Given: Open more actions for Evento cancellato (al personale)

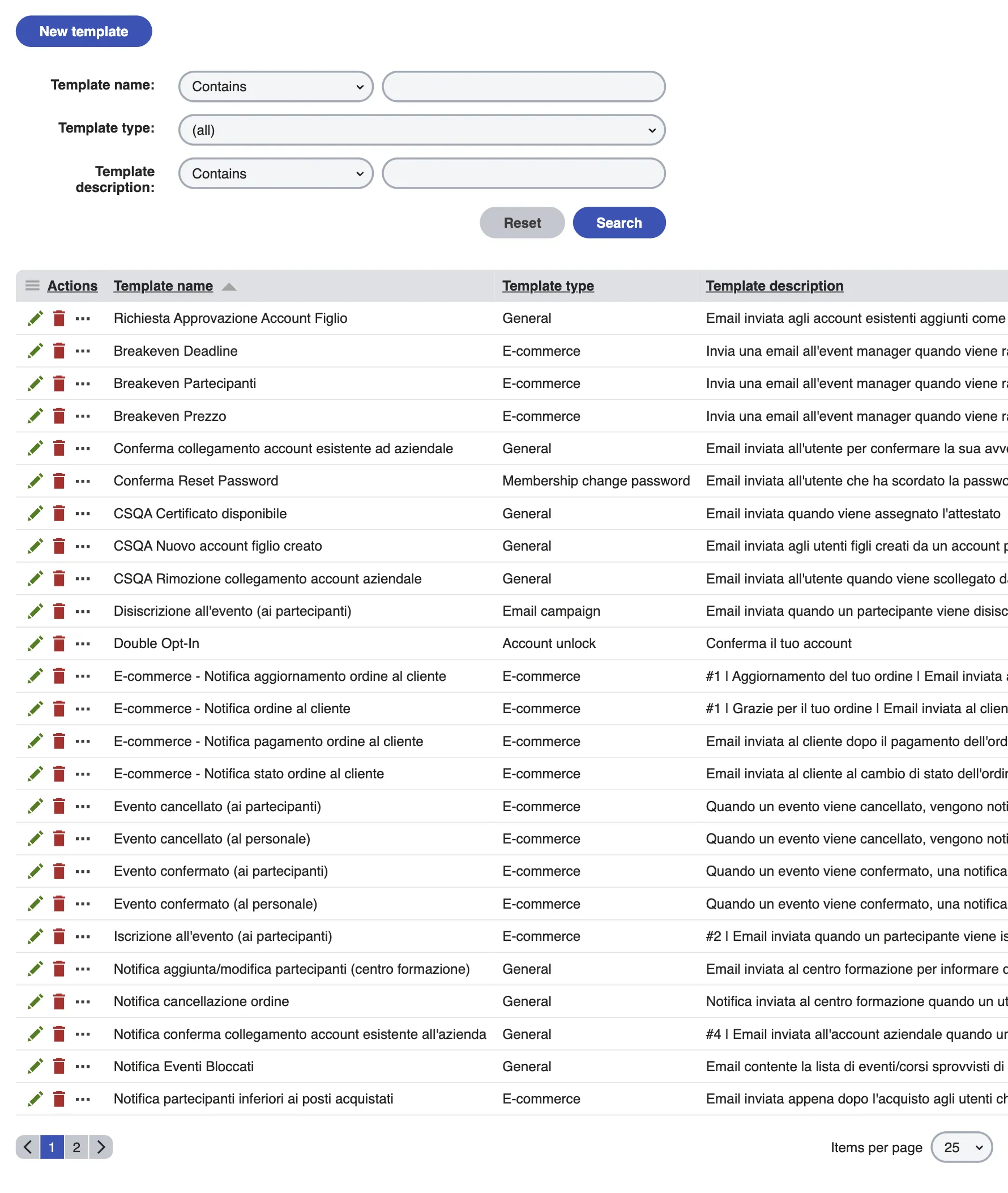Looking at the screenshot, I should point(83,838).
